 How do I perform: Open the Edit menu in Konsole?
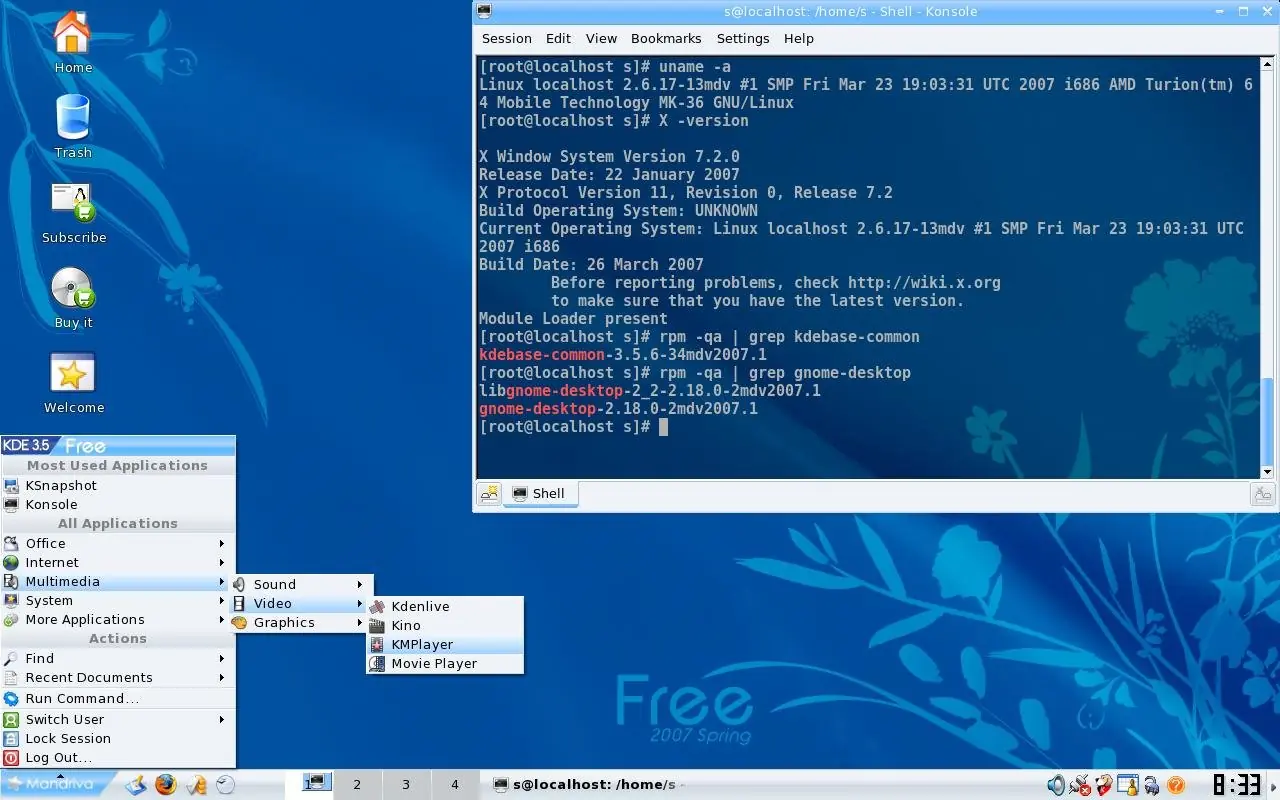tap(558, 38)
